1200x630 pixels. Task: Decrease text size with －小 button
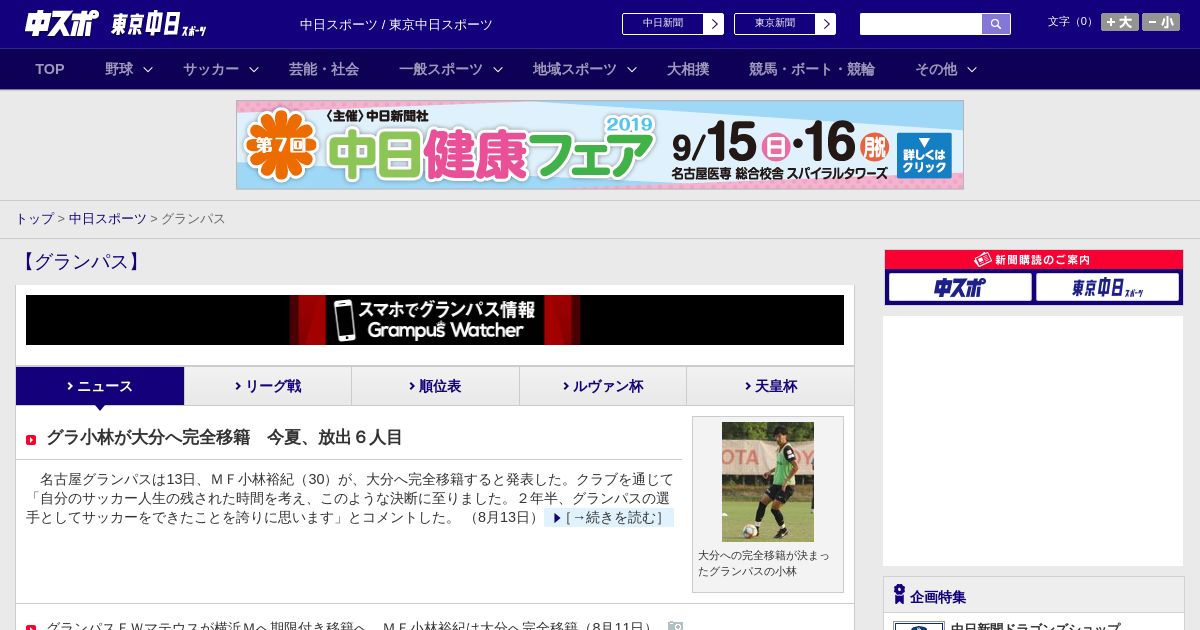point(1161,22)
